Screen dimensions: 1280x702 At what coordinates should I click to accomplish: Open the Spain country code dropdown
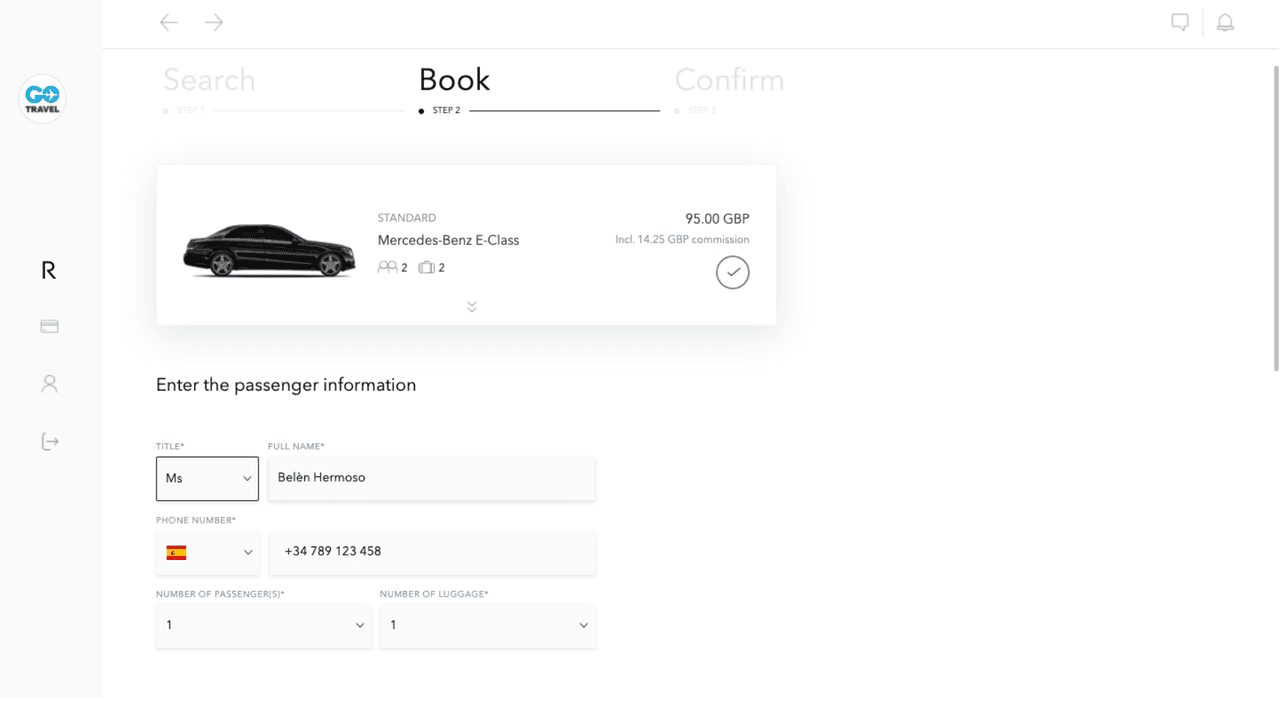click(x=207, y=552)
